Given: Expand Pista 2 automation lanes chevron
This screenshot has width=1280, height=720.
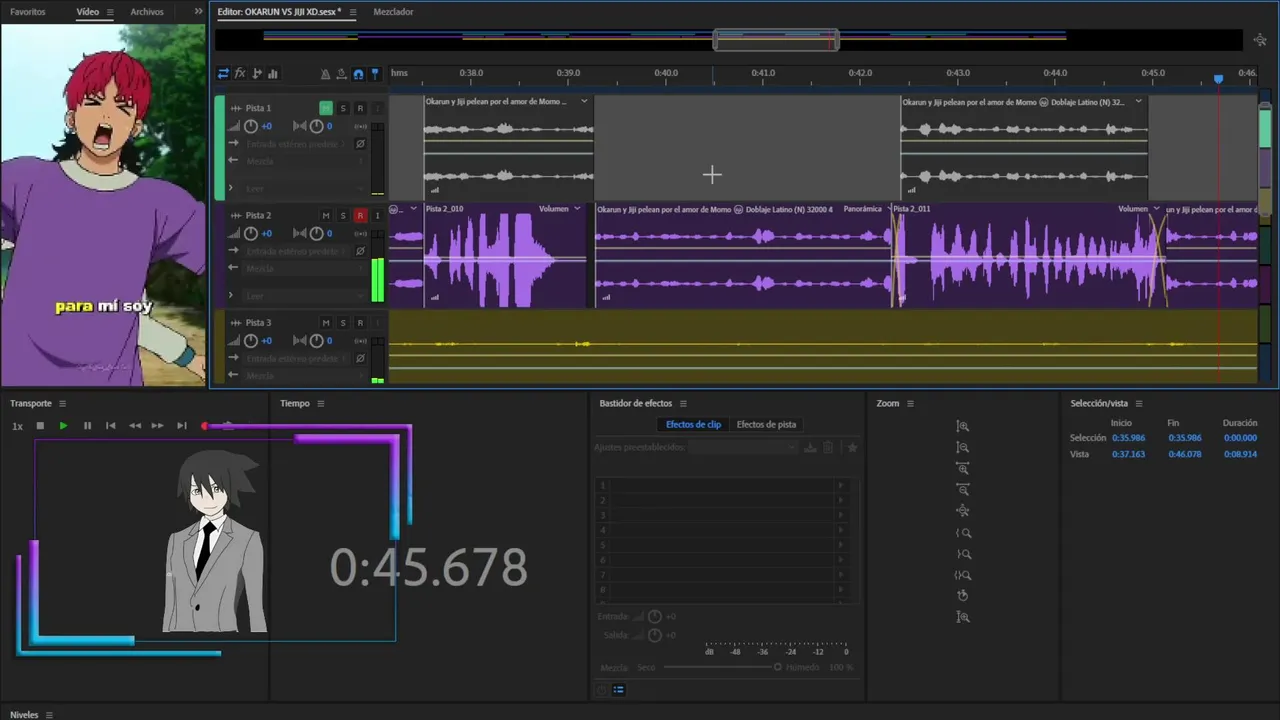Looking at the screenshot, I should tap(231, 295).
